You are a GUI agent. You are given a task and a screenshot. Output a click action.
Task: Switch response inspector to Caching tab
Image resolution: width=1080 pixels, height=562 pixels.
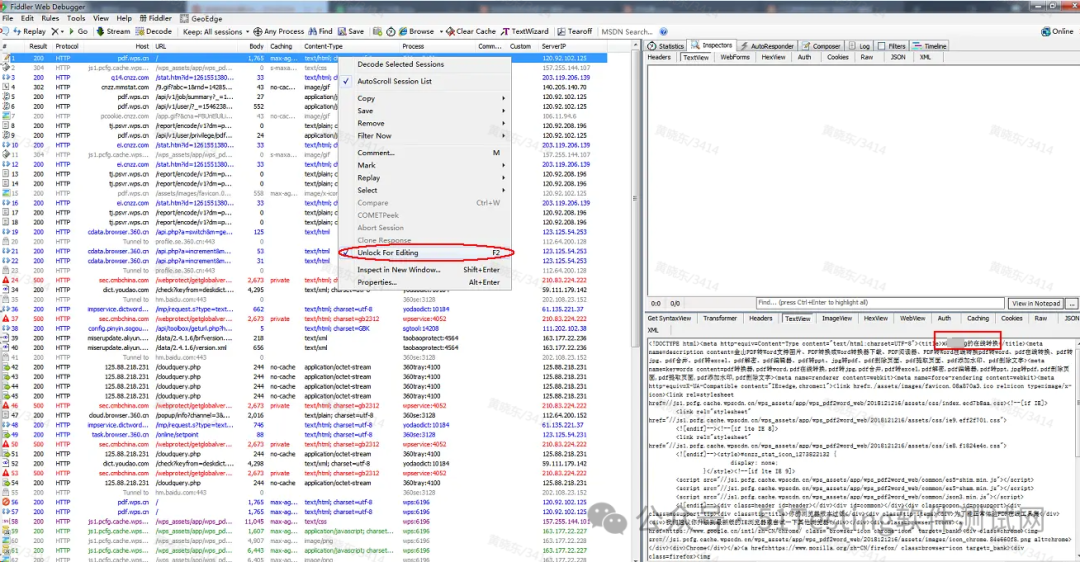977,318
